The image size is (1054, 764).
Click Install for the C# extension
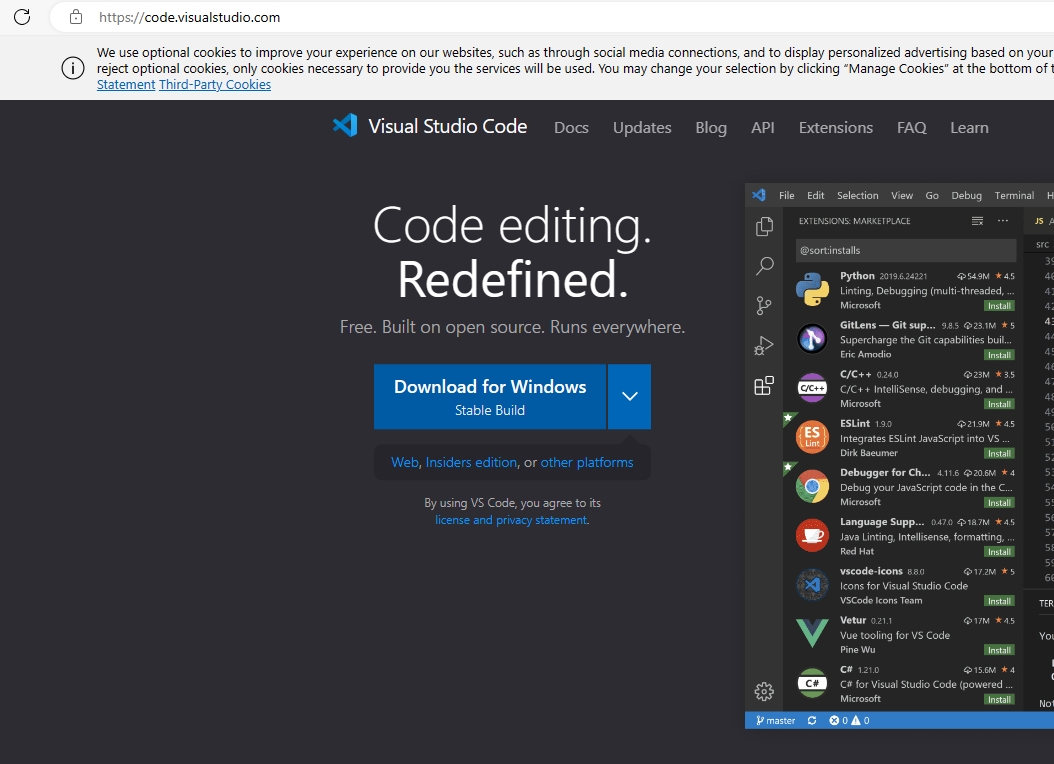(x=999, y=699)
